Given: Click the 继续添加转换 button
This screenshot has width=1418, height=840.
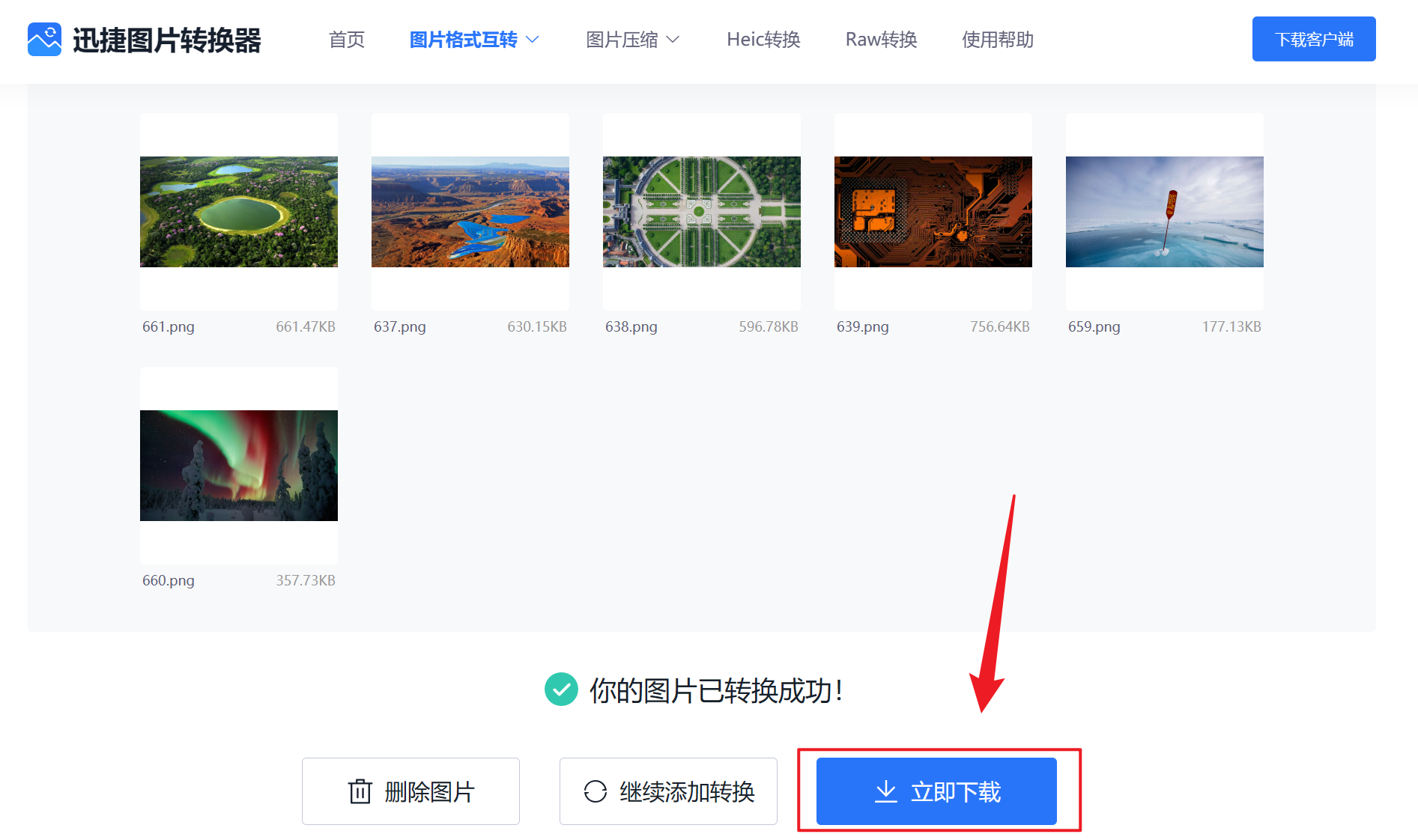Looking at the screenshot, I should point(667,791).
